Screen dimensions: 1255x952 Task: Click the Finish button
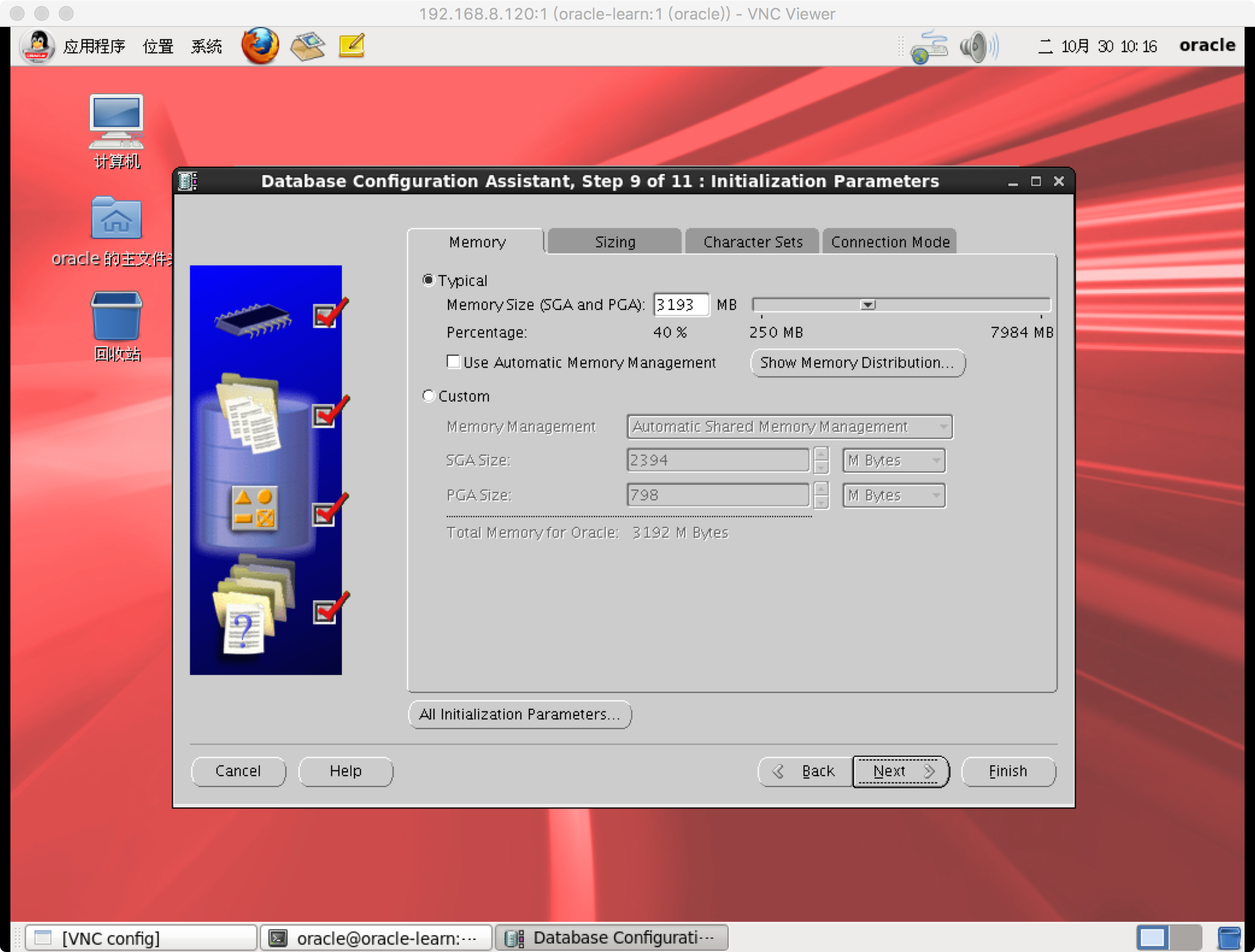tap(1008, 771)
